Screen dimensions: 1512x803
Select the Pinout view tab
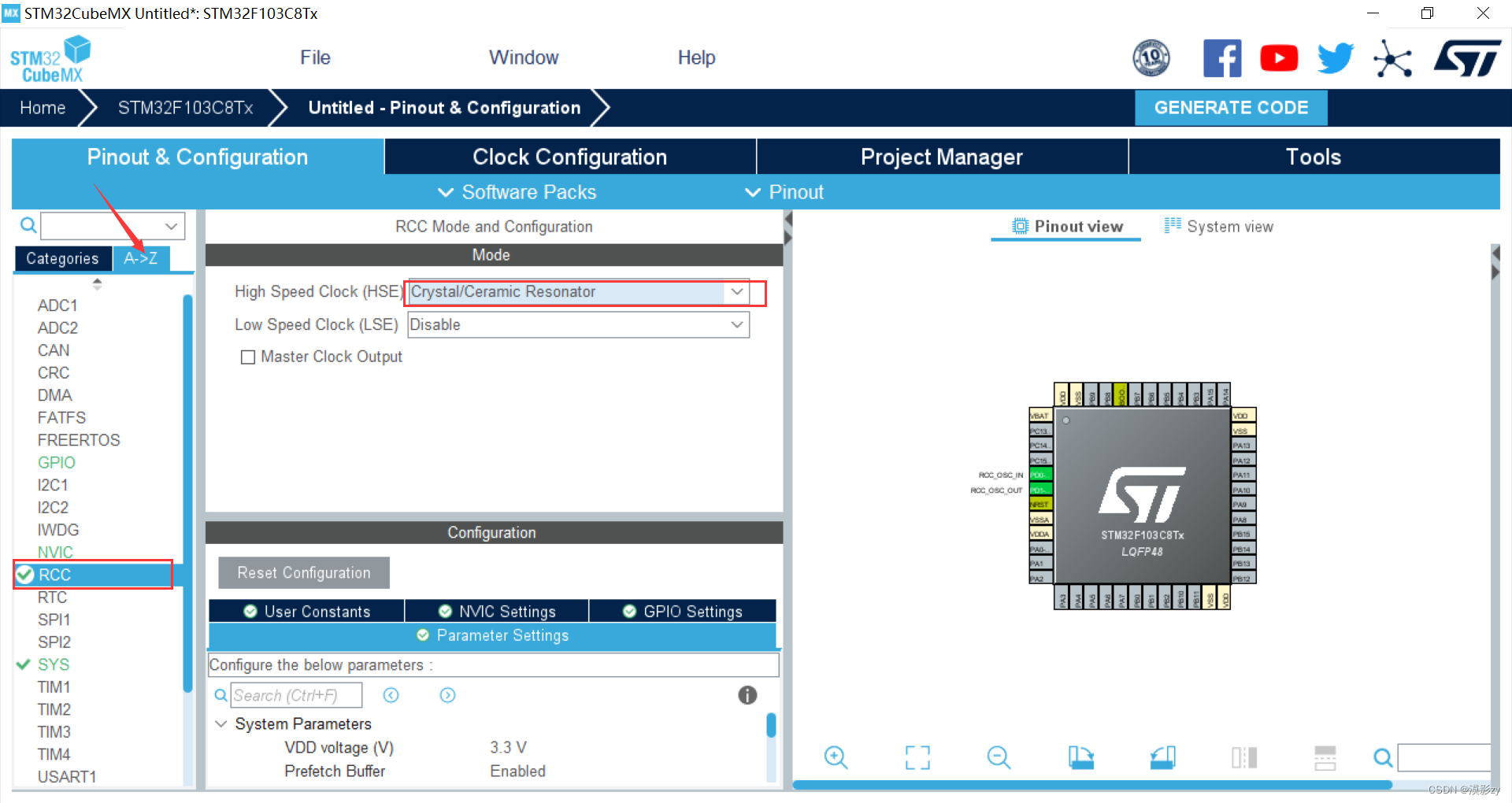[x=1067, y=226]
